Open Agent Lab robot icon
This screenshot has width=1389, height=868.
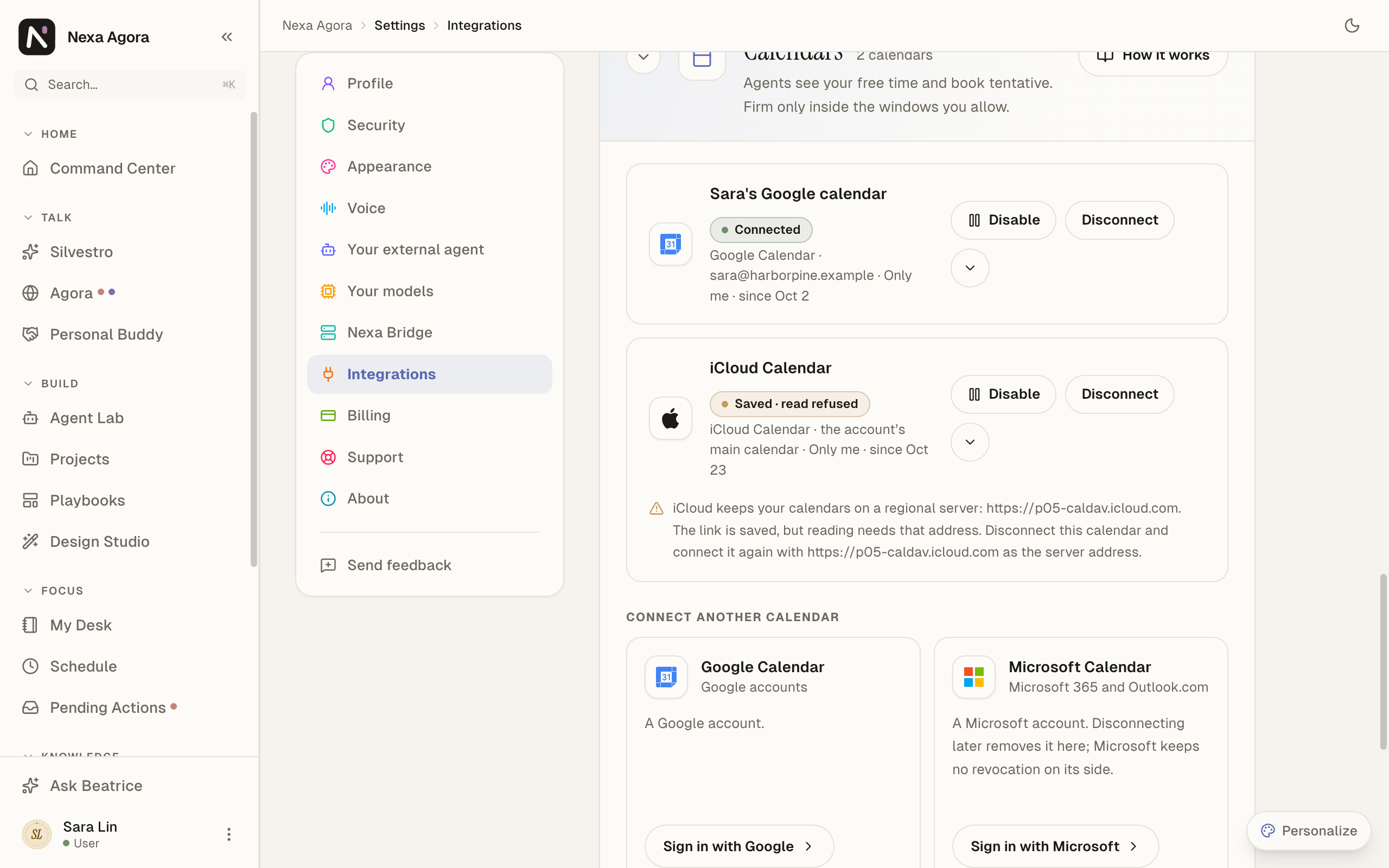30,418
